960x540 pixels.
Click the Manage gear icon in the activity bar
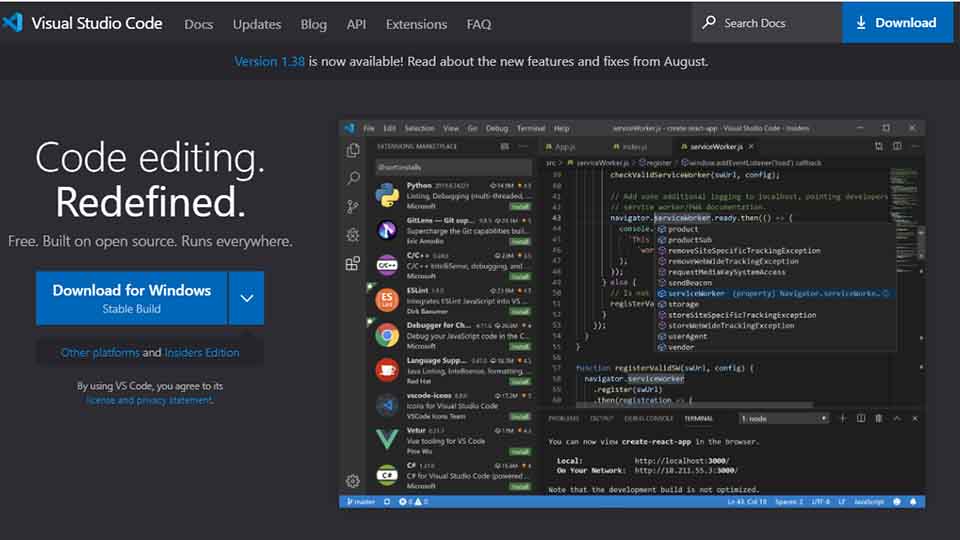click(353, 481)
